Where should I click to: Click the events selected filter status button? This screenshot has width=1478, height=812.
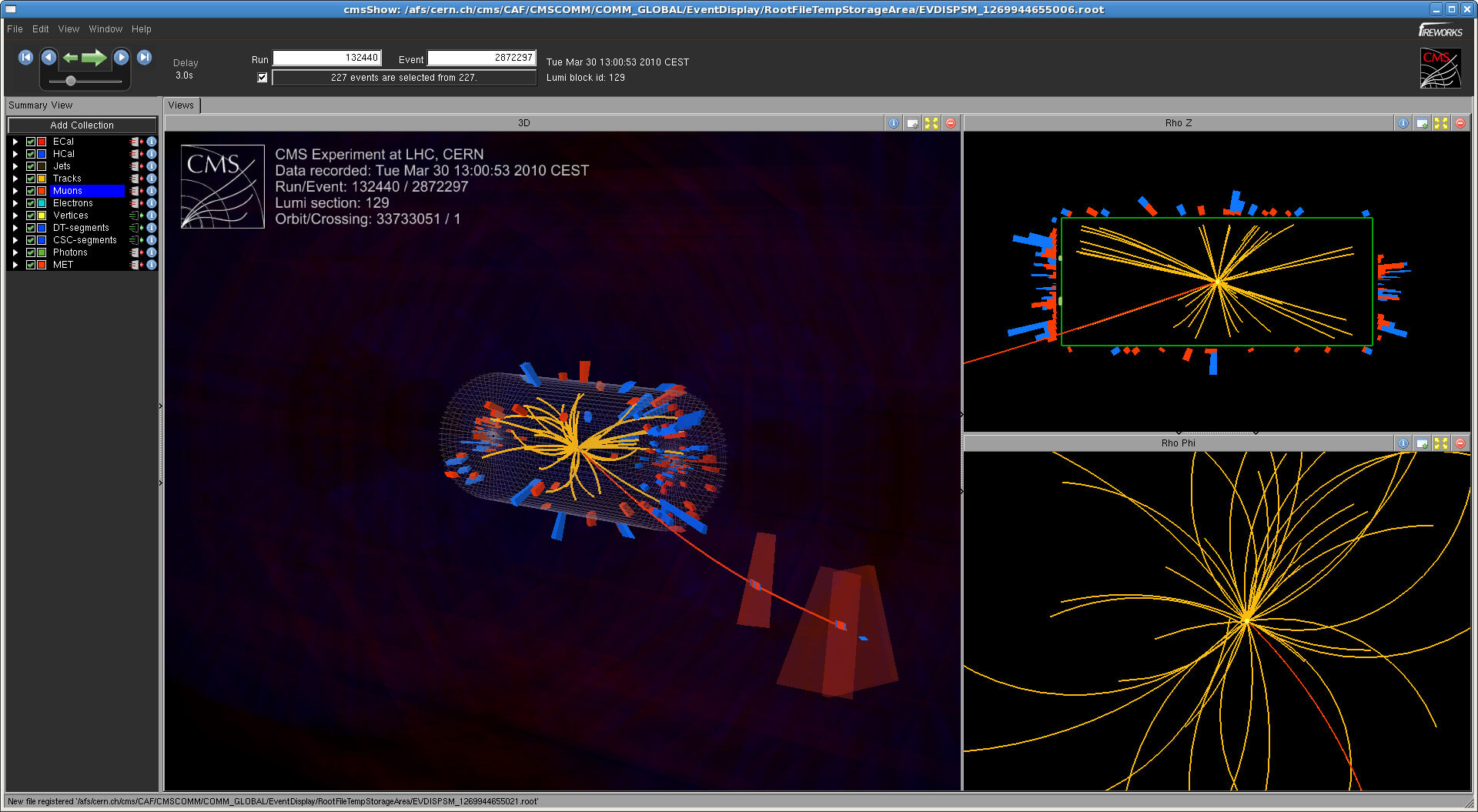tap(403, 78)
